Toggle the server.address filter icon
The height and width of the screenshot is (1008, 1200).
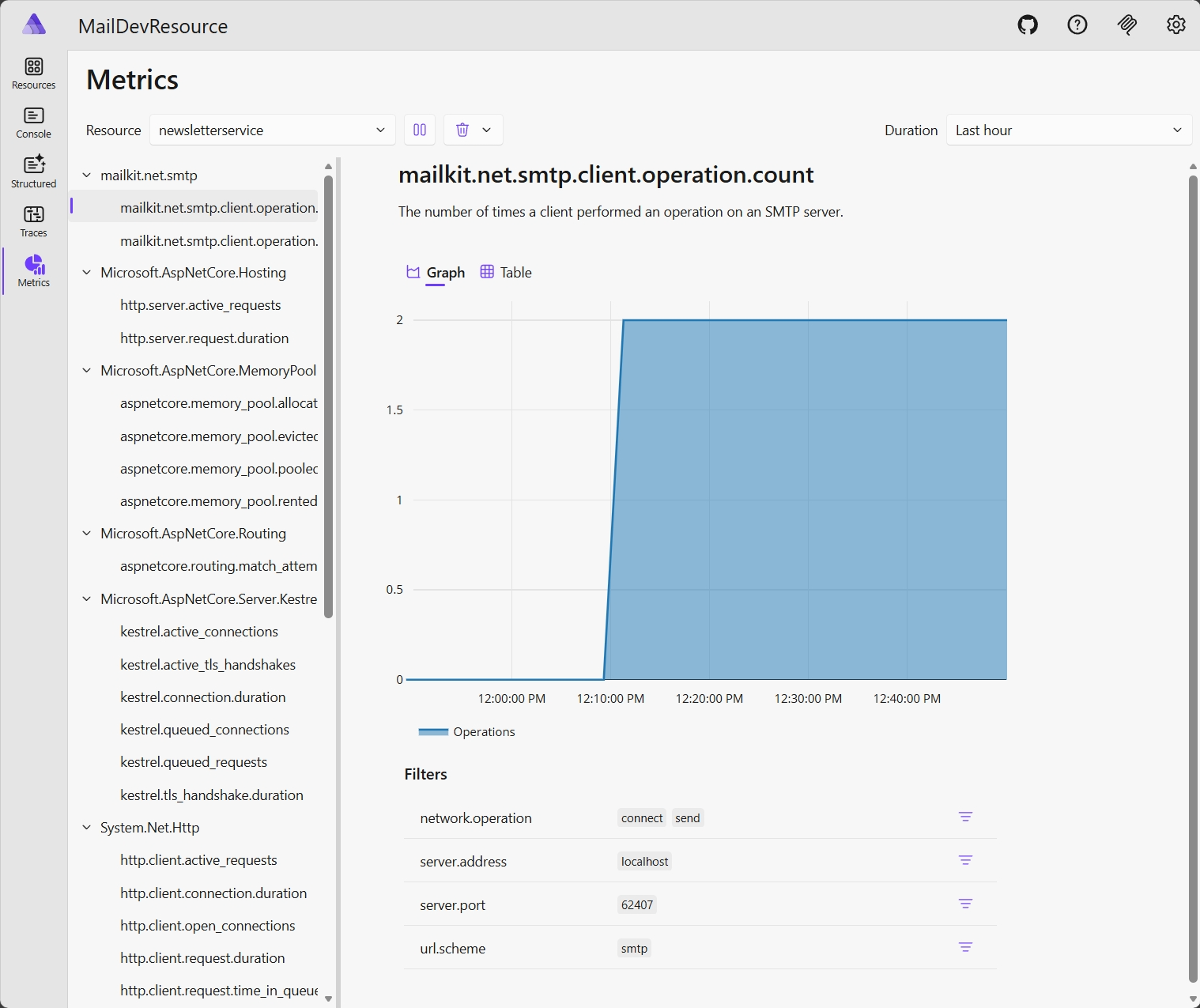tap(965, 860)
